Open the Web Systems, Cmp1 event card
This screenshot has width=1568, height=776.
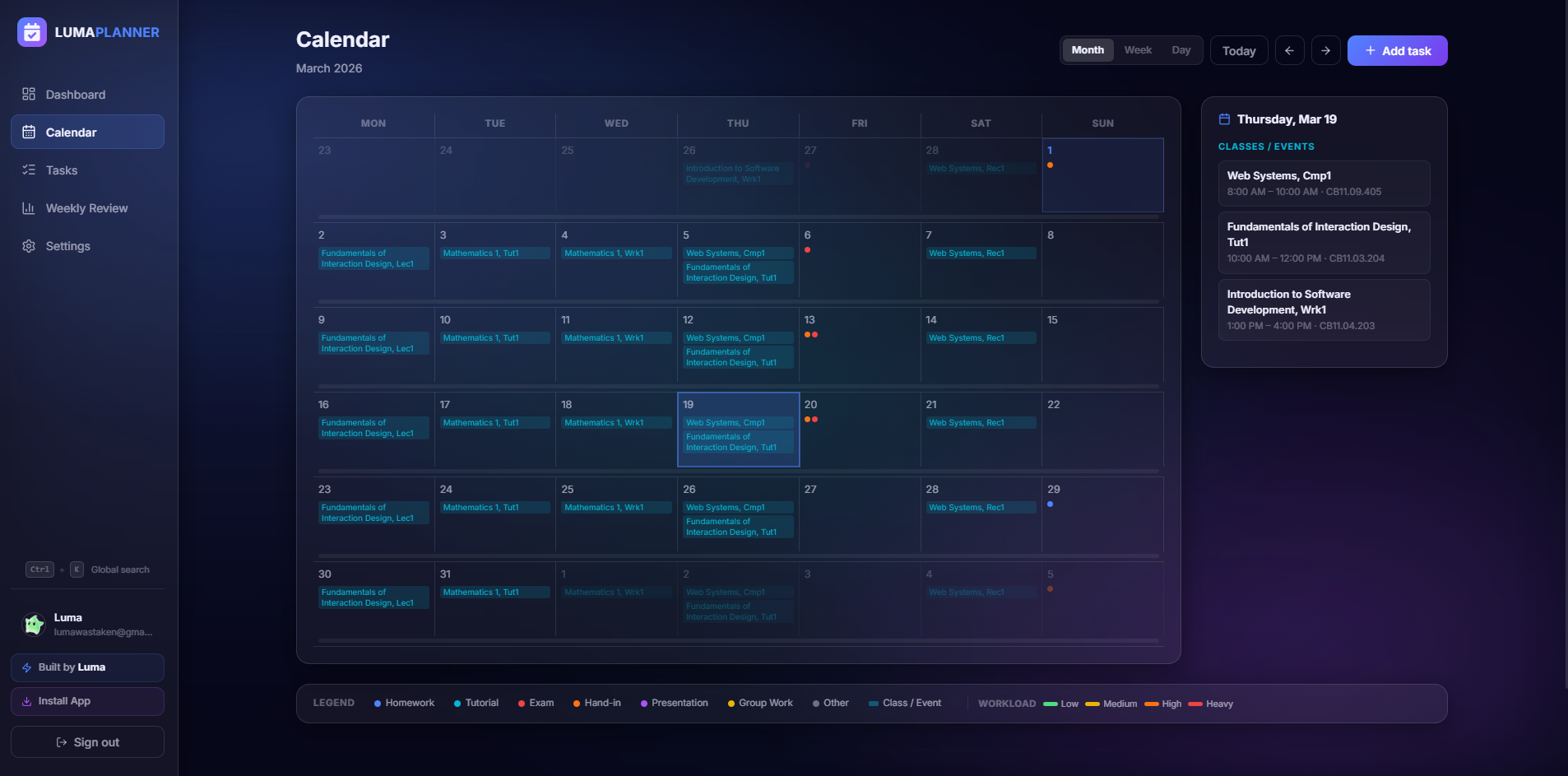coord(1323,183)
